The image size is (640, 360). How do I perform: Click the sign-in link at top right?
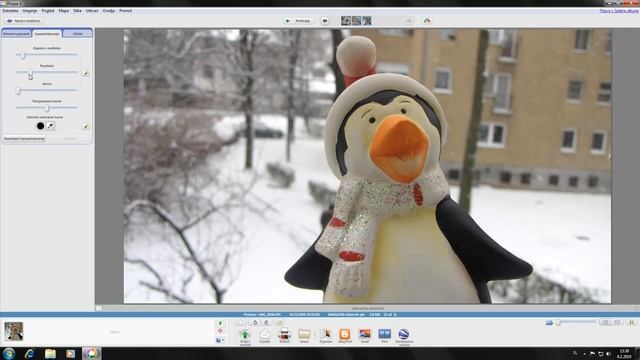[x=618, y=11]
